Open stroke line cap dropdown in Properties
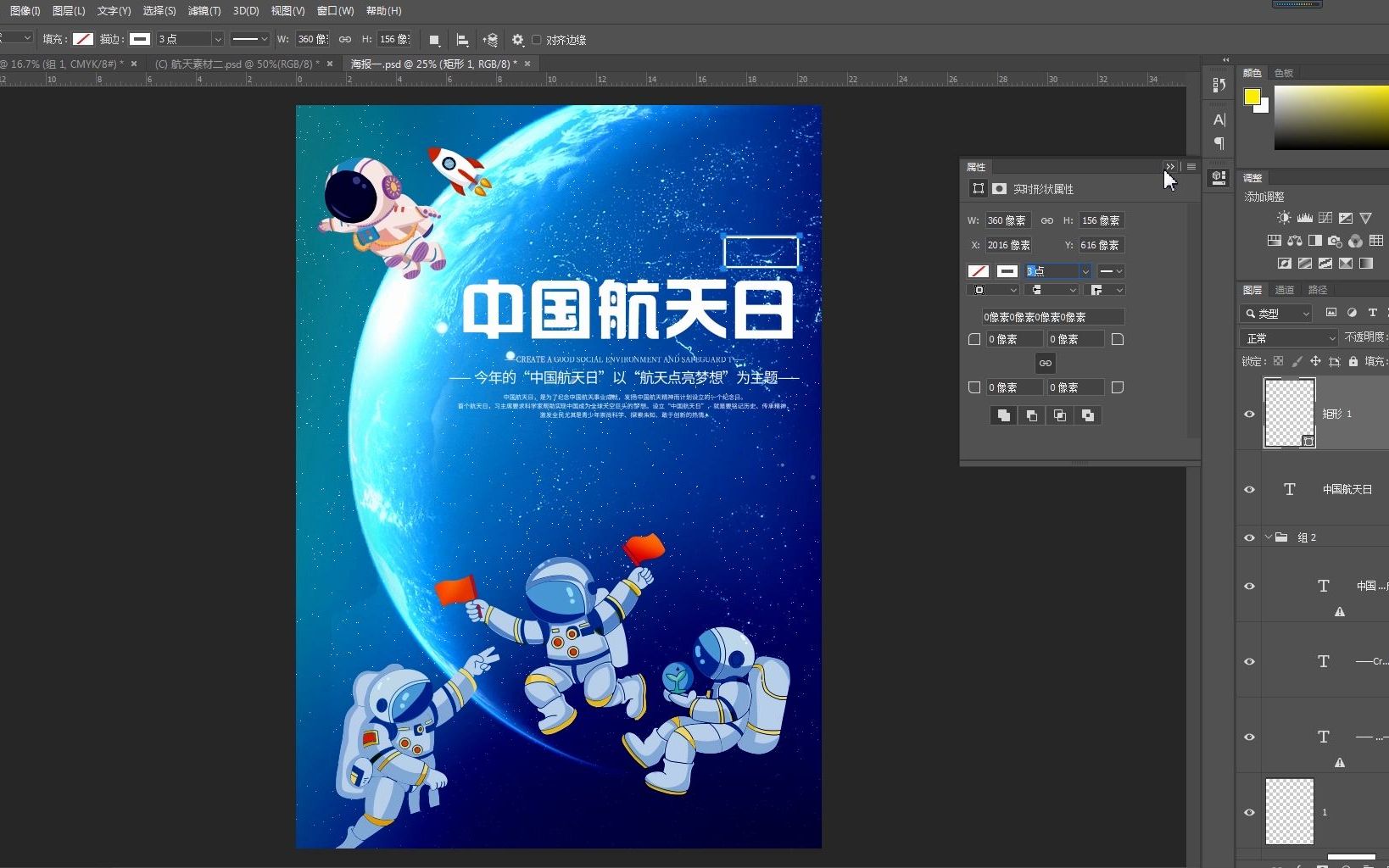This screenshot has width=1389, height=868. tap(1052, 290)
